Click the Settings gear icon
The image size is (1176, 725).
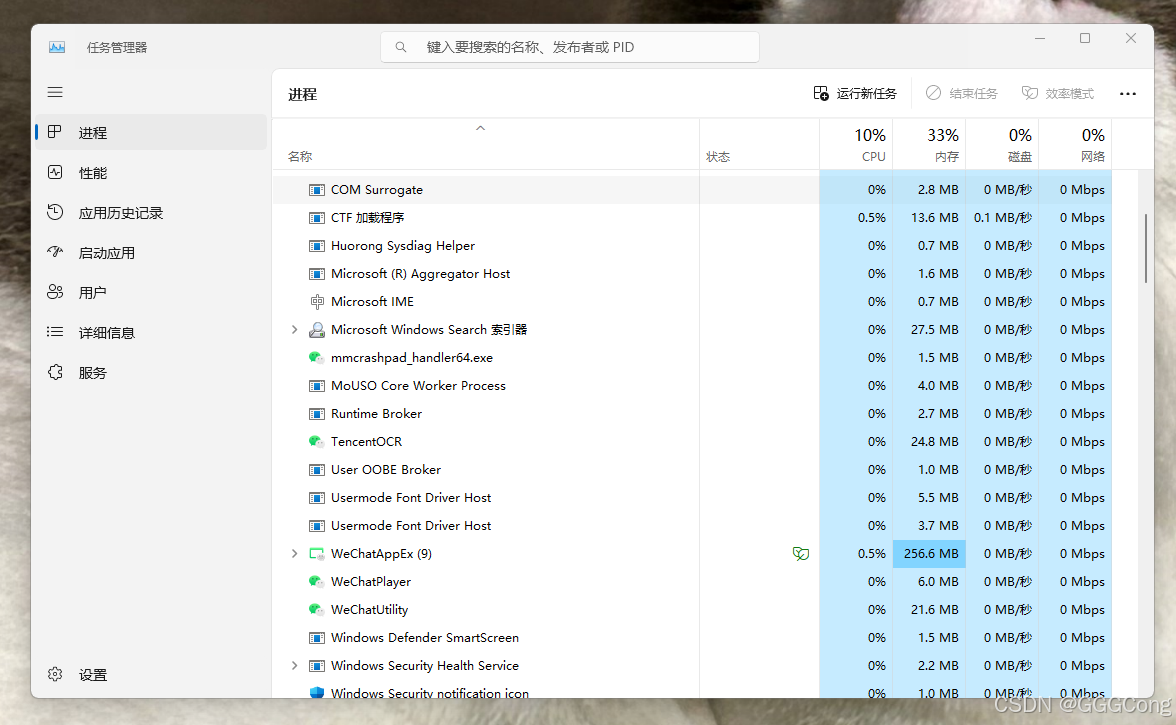pos(55,674)
